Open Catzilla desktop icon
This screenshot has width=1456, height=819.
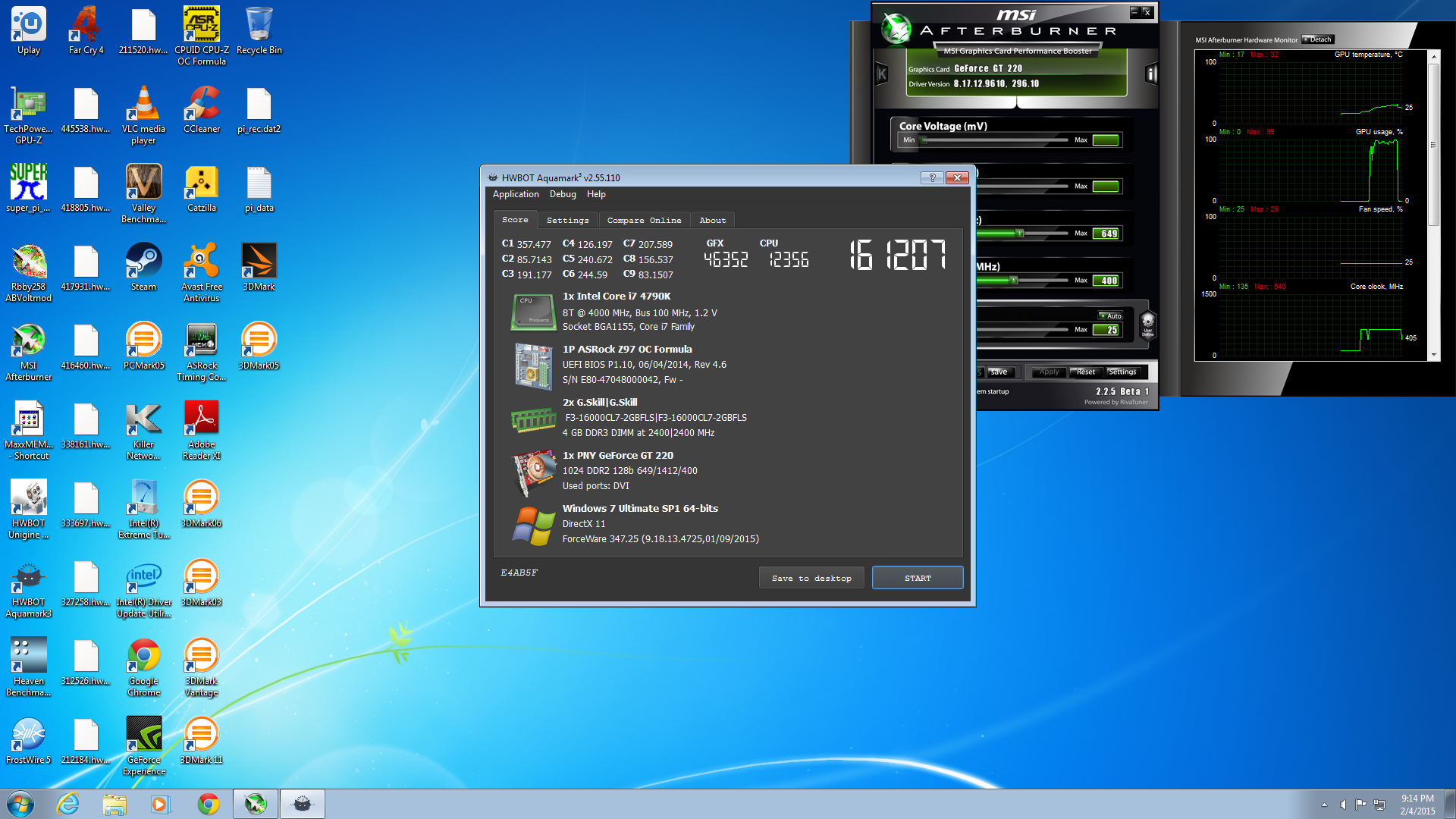(x=202, y=189)
